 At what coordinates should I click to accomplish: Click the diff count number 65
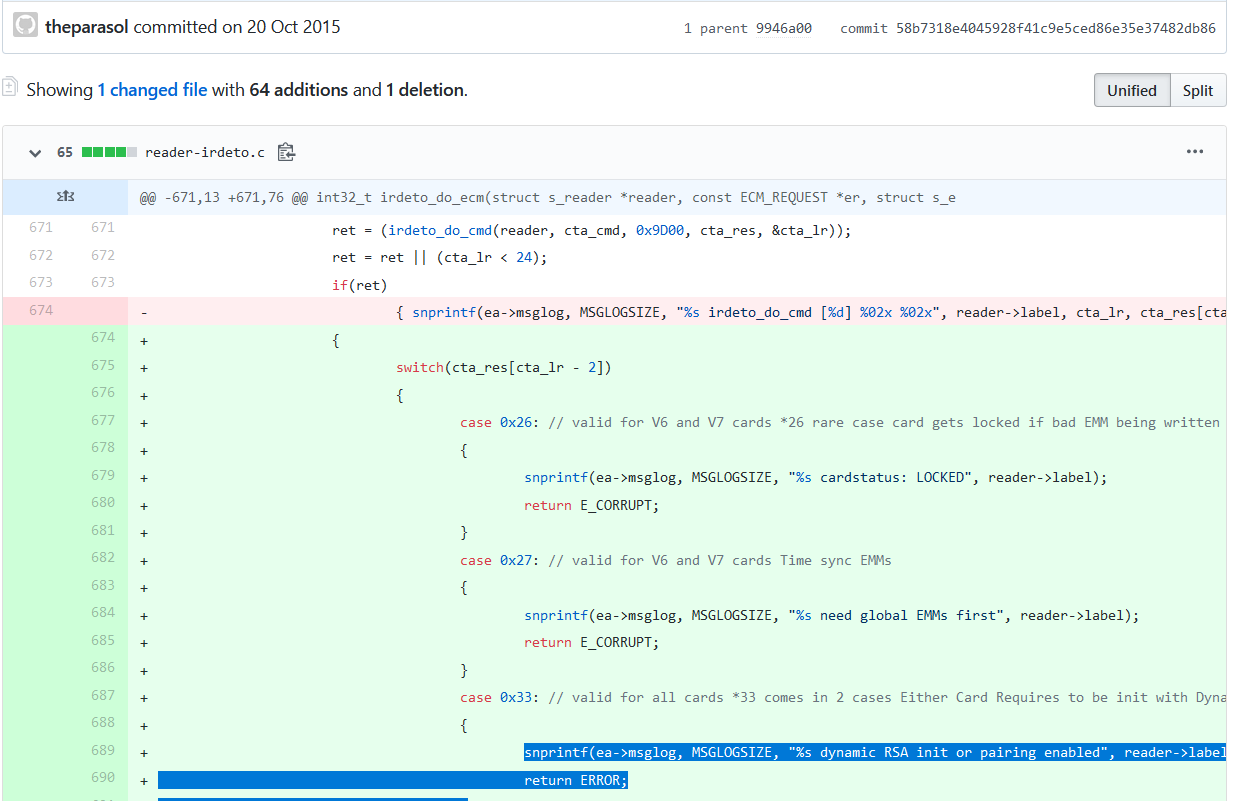[65, 153]
